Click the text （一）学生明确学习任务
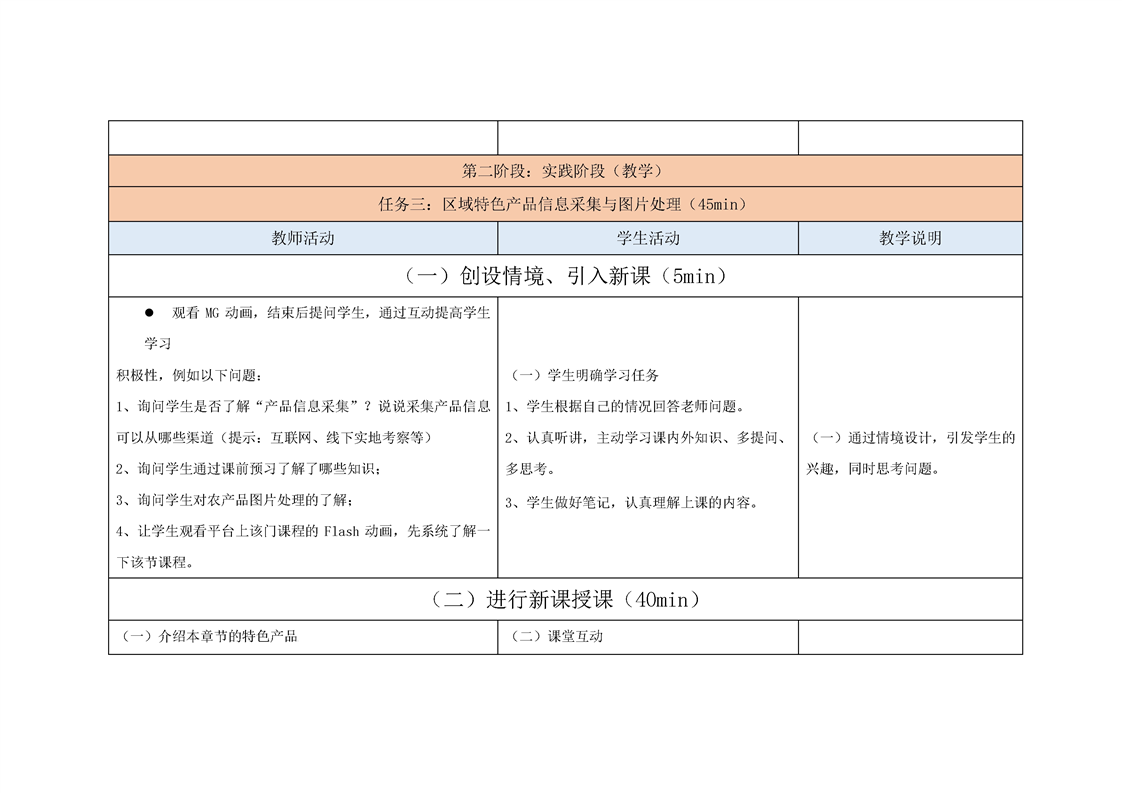This screenshot has width=1122, height=793. [x=584, y=375]
